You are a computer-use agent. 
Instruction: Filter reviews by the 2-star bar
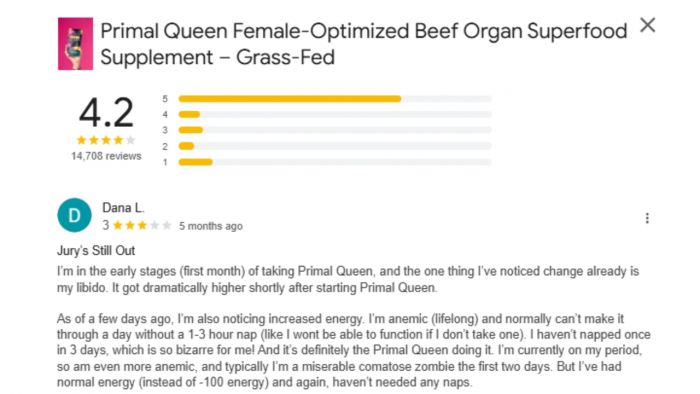click(335, 146)
